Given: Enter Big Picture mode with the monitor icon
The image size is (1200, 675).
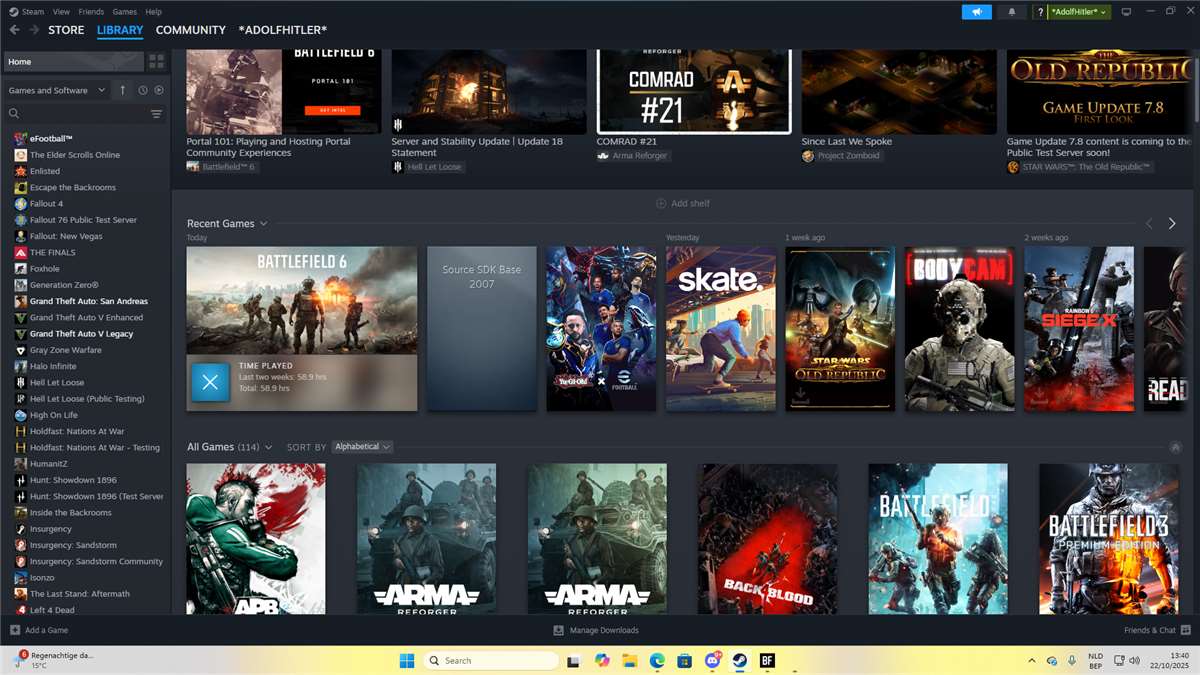Looking at the screenshot, I should coord(1128,11).
